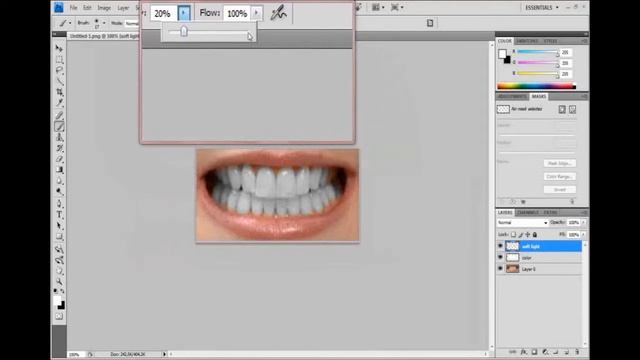Open the layer Fill dropdown arrow
The image size is (640, 360).
click(584, 235)
